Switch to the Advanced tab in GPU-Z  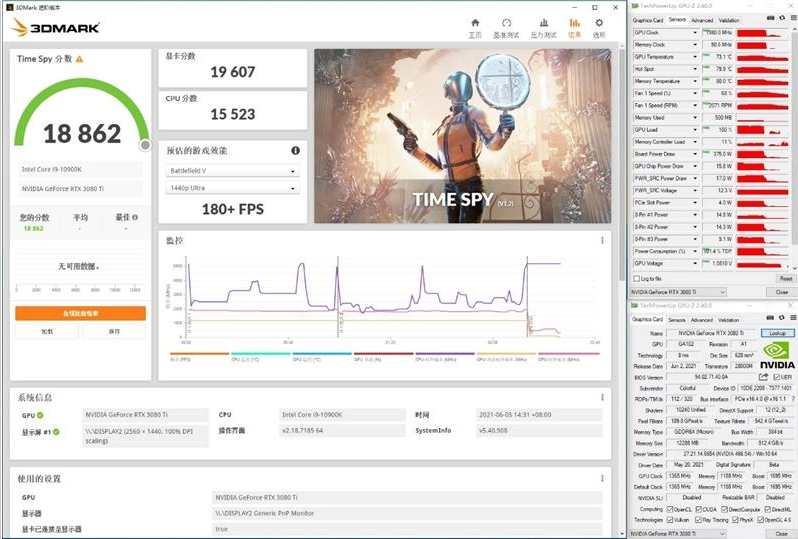tap(701, 20)
